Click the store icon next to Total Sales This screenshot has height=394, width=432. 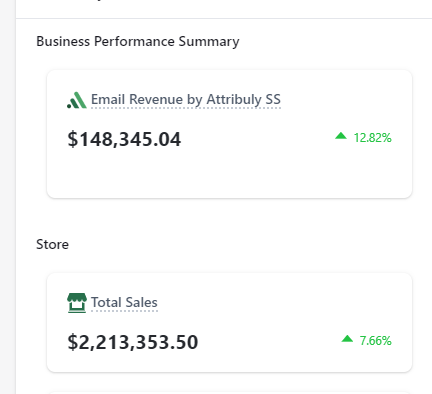[77, 303]
